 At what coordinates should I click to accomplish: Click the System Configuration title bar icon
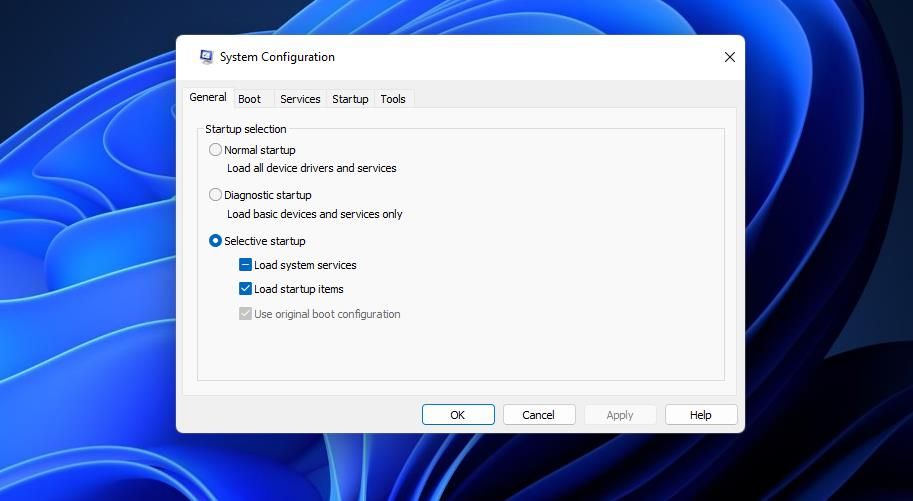click(x=206, y=57)
